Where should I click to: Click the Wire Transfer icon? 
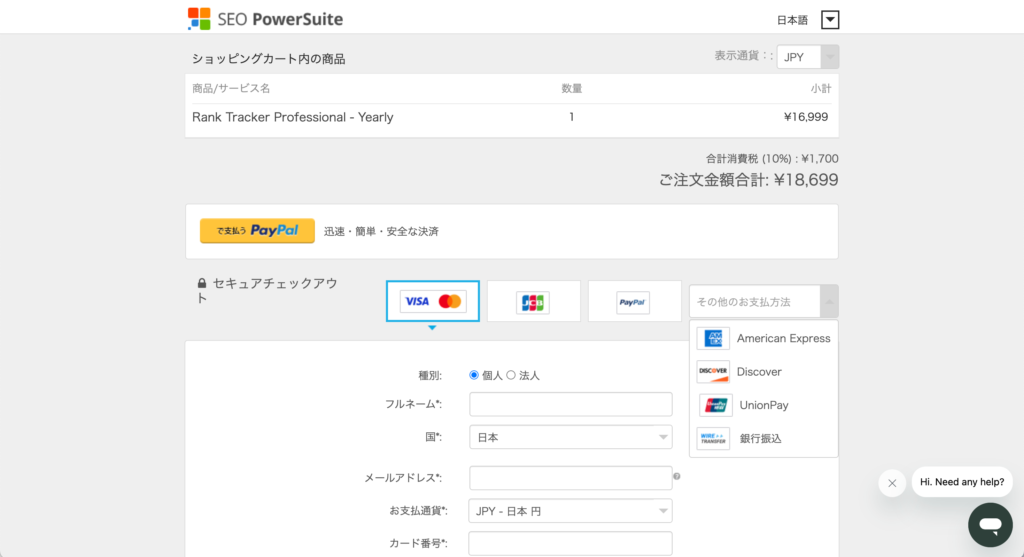pyautogui.click(x=713, y=438)
